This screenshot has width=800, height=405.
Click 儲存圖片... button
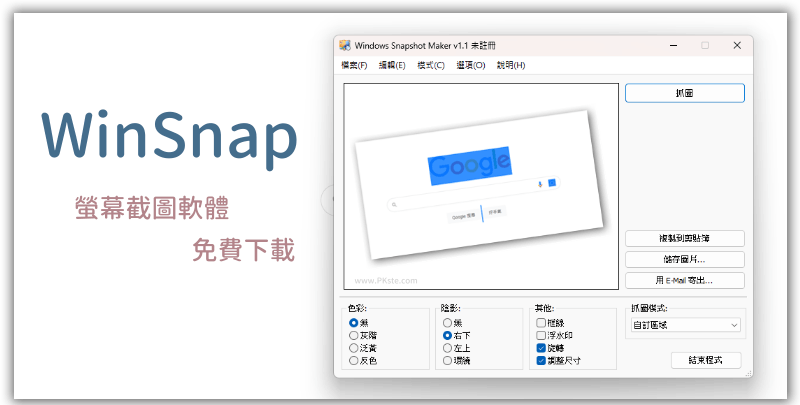[685, 259]
